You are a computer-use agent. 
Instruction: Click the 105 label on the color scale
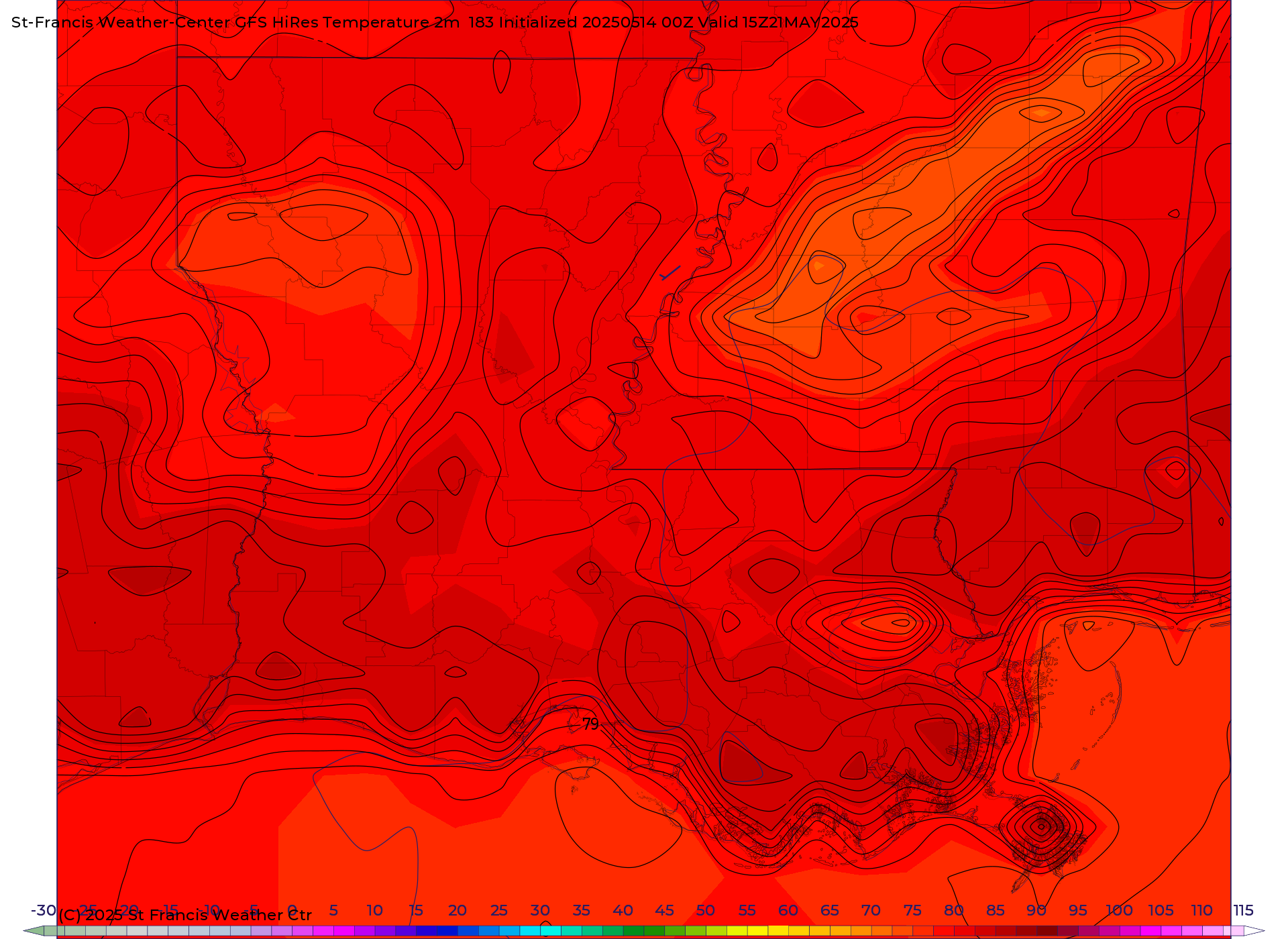click(x=1161, y=910)
